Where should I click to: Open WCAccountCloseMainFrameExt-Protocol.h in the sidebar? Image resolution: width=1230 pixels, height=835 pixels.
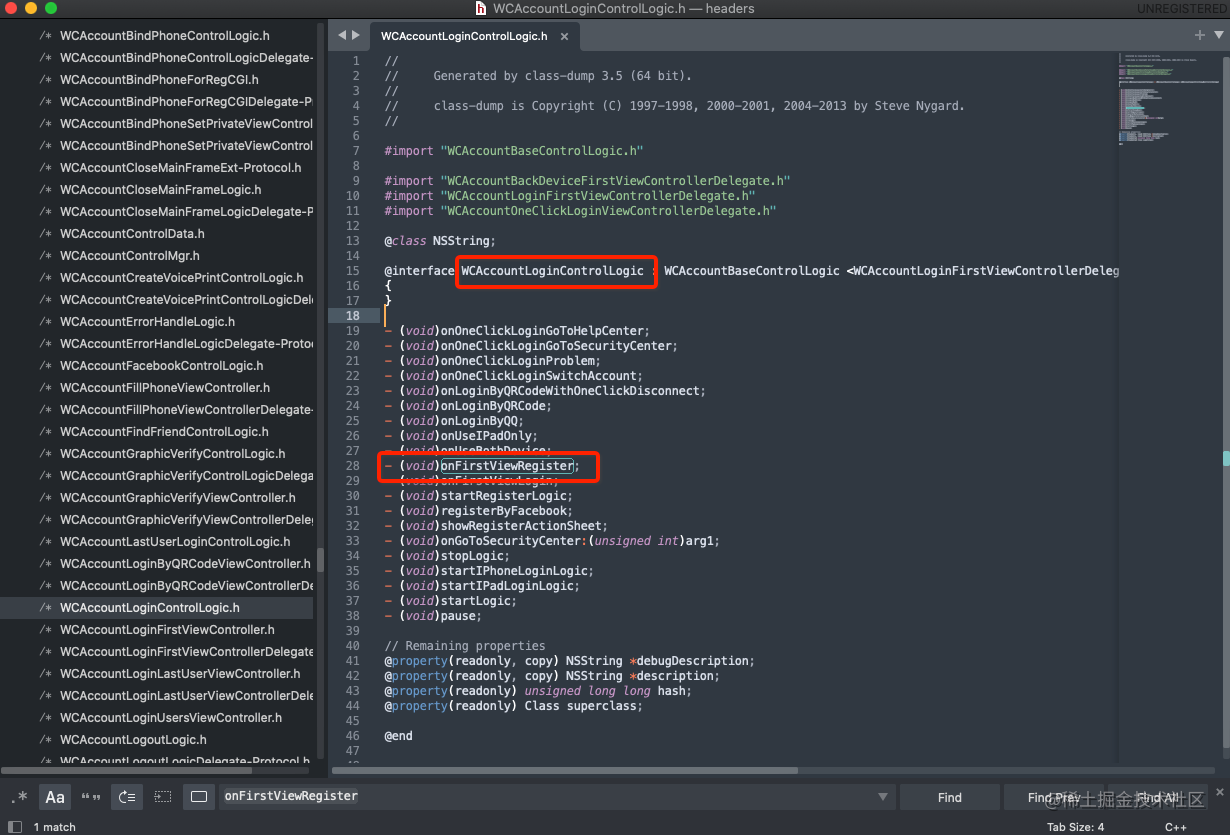[180, 168]
